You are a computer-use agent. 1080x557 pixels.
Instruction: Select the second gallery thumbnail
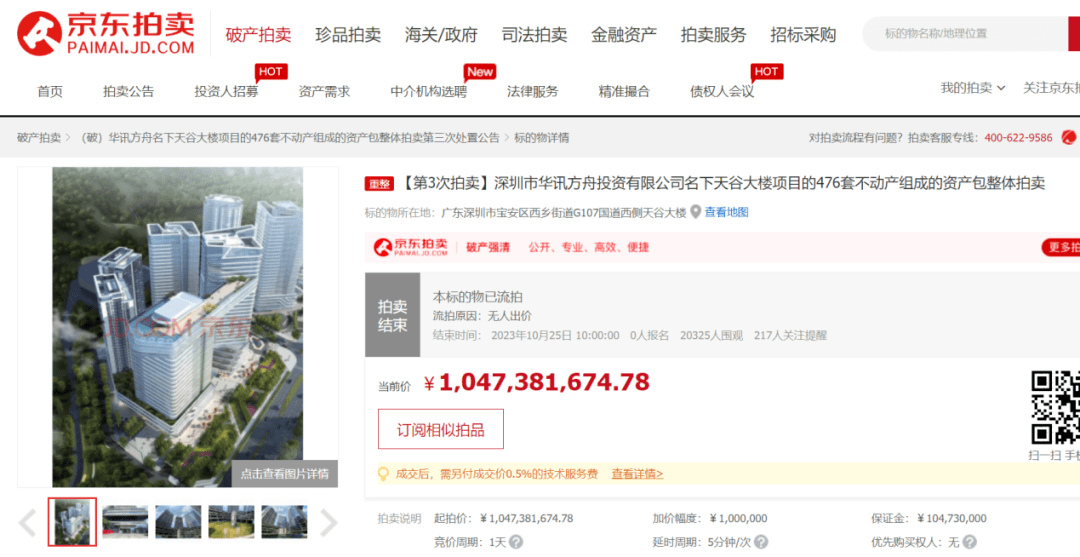(x=125, y=522)
